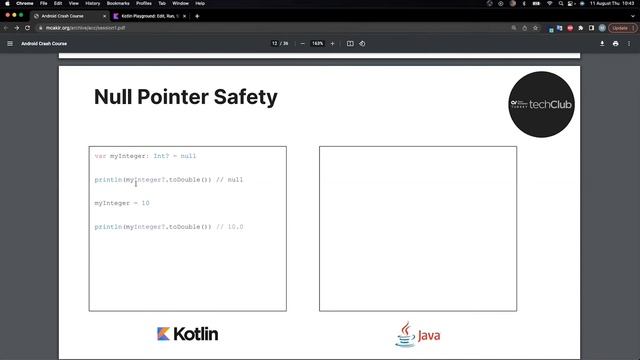Bookmark this page with the star icon
640x360 pixels.
point(535,28)
